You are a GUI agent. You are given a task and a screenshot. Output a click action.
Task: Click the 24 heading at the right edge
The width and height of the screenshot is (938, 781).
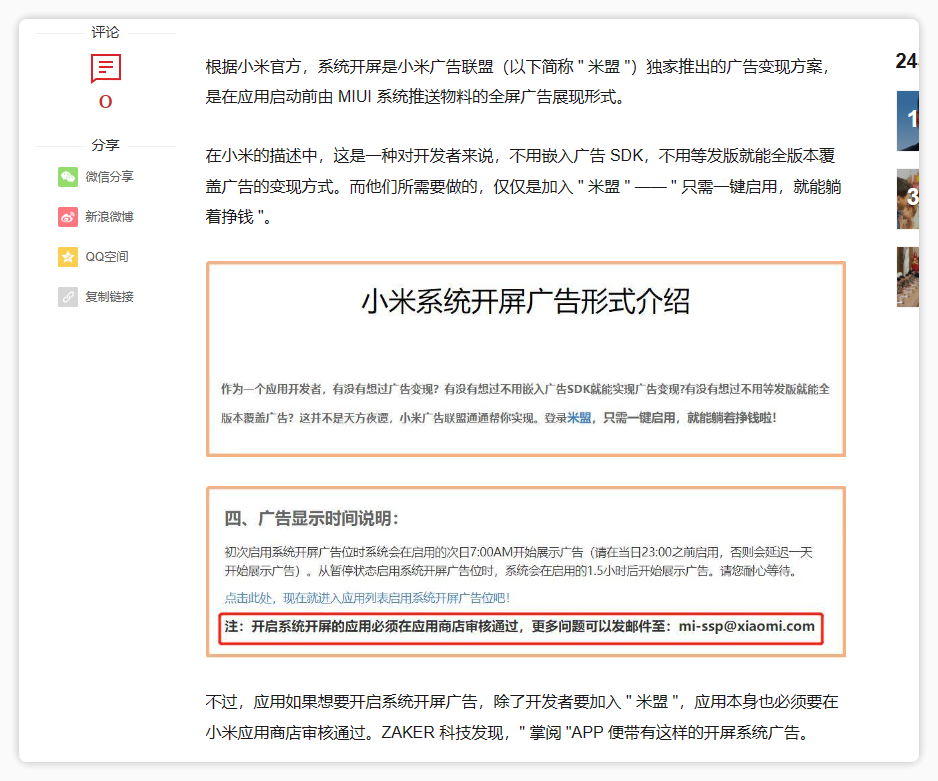point(907,61)
